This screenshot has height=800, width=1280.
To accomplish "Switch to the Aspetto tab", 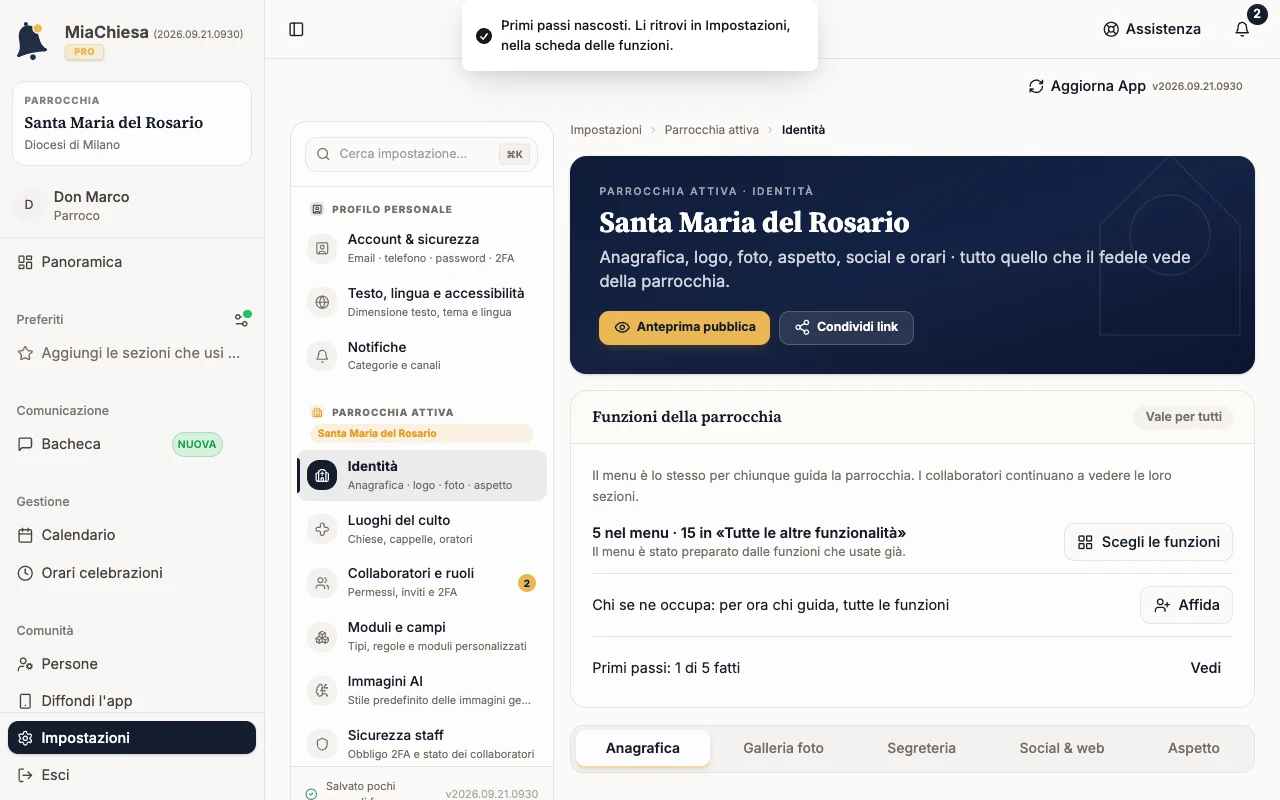I will point(1194,748).
